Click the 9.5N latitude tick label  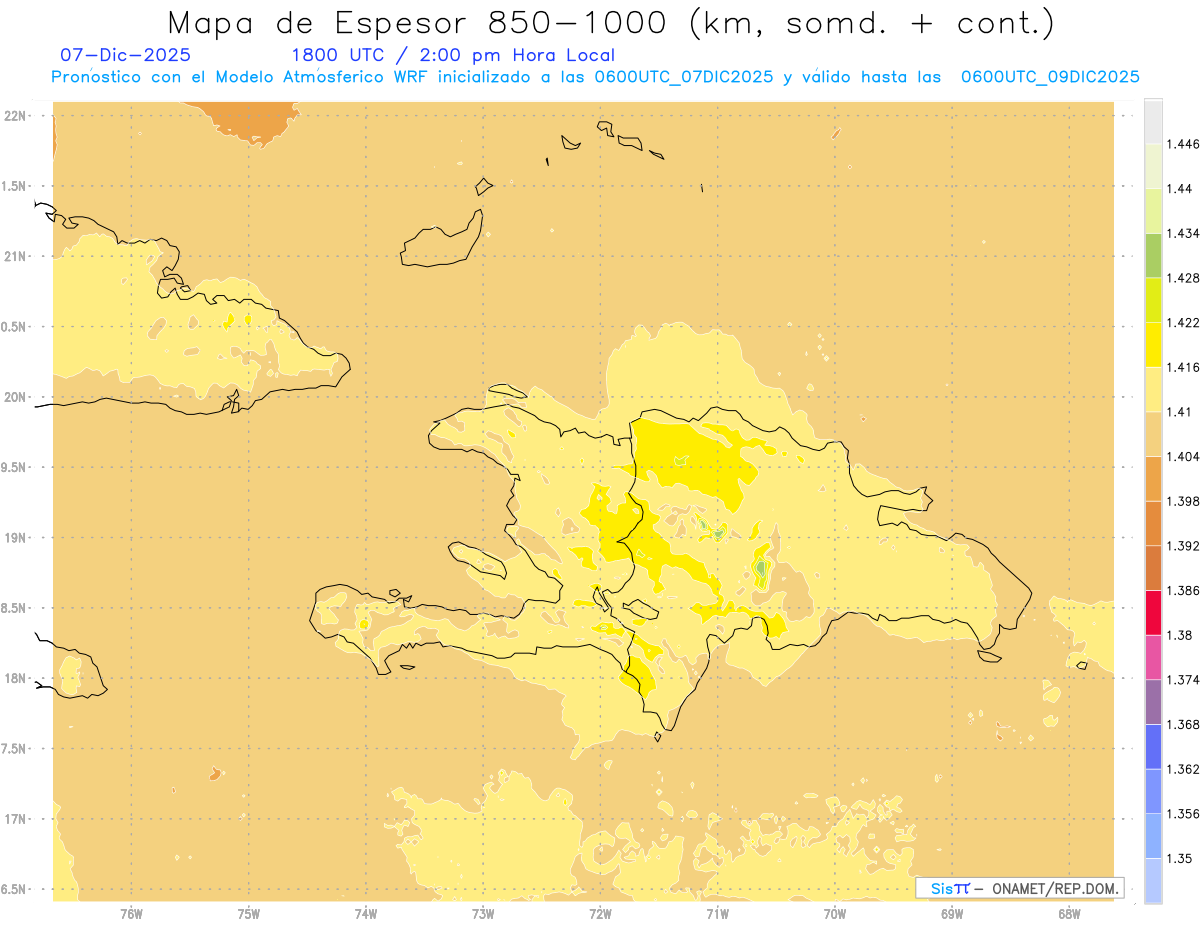coord(15,467)
